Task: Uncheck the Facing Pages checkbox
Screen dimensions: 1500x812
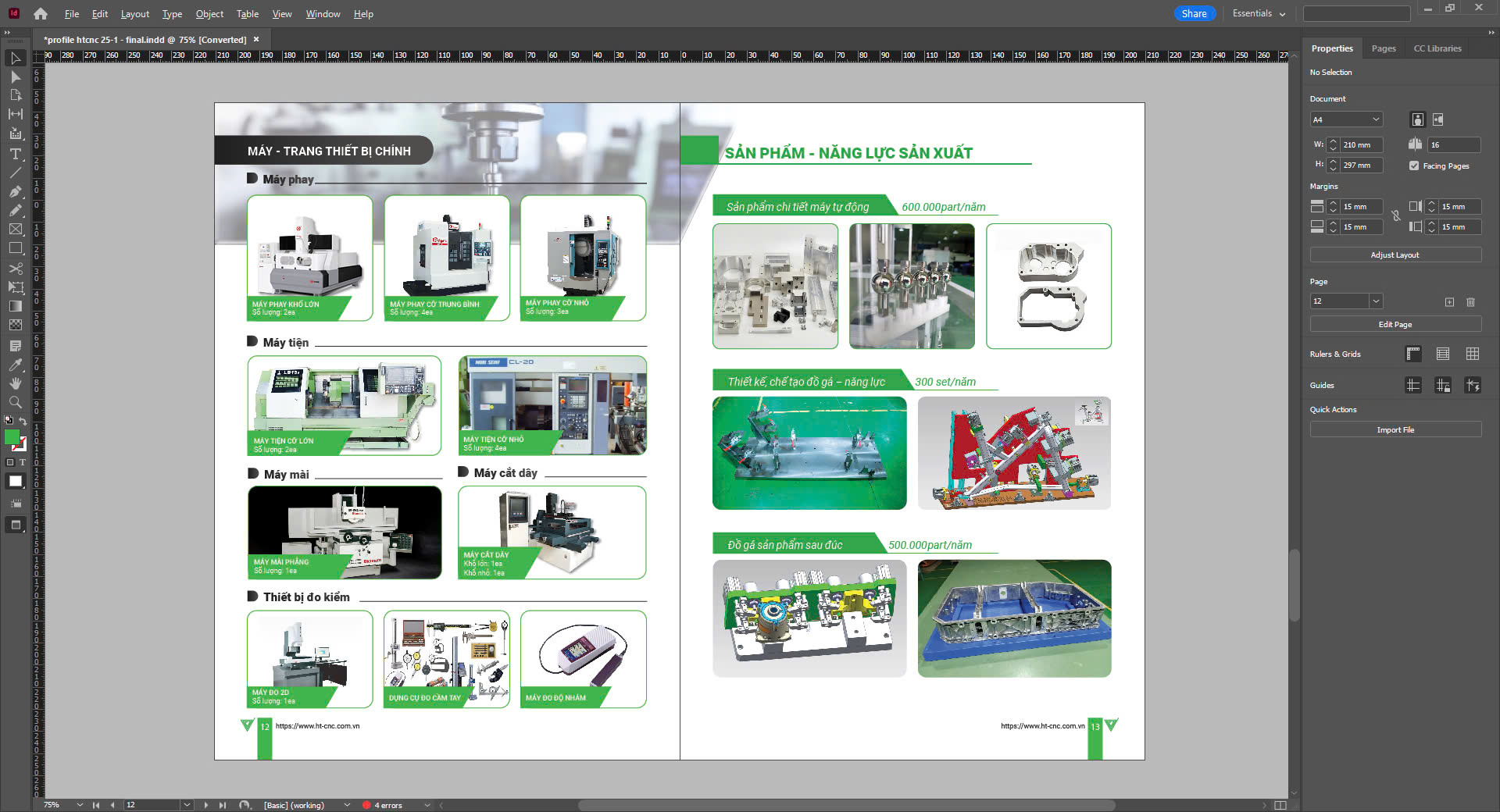Action: click(x=1414, y=166)
